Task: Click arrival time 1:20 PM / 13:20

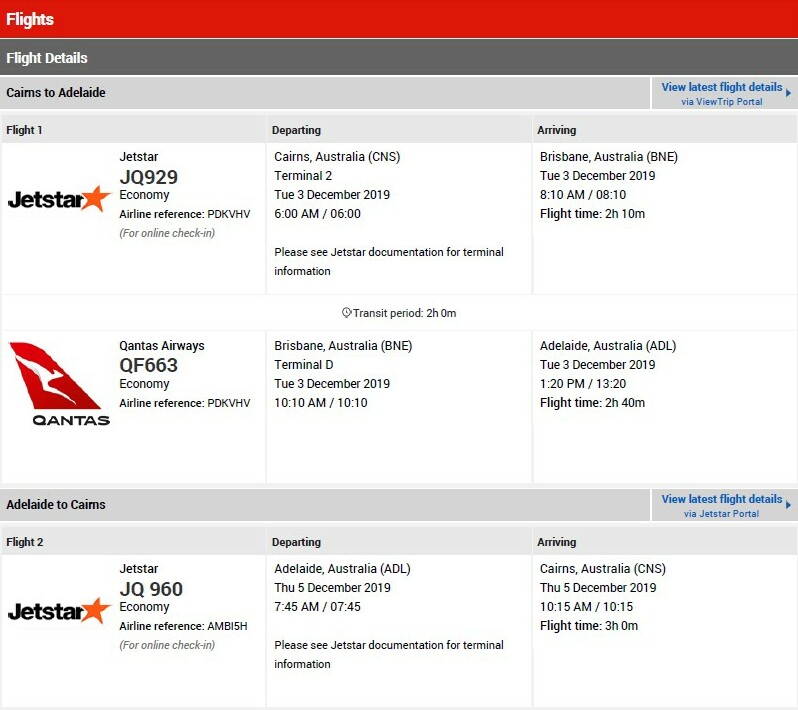Action: 583,384
